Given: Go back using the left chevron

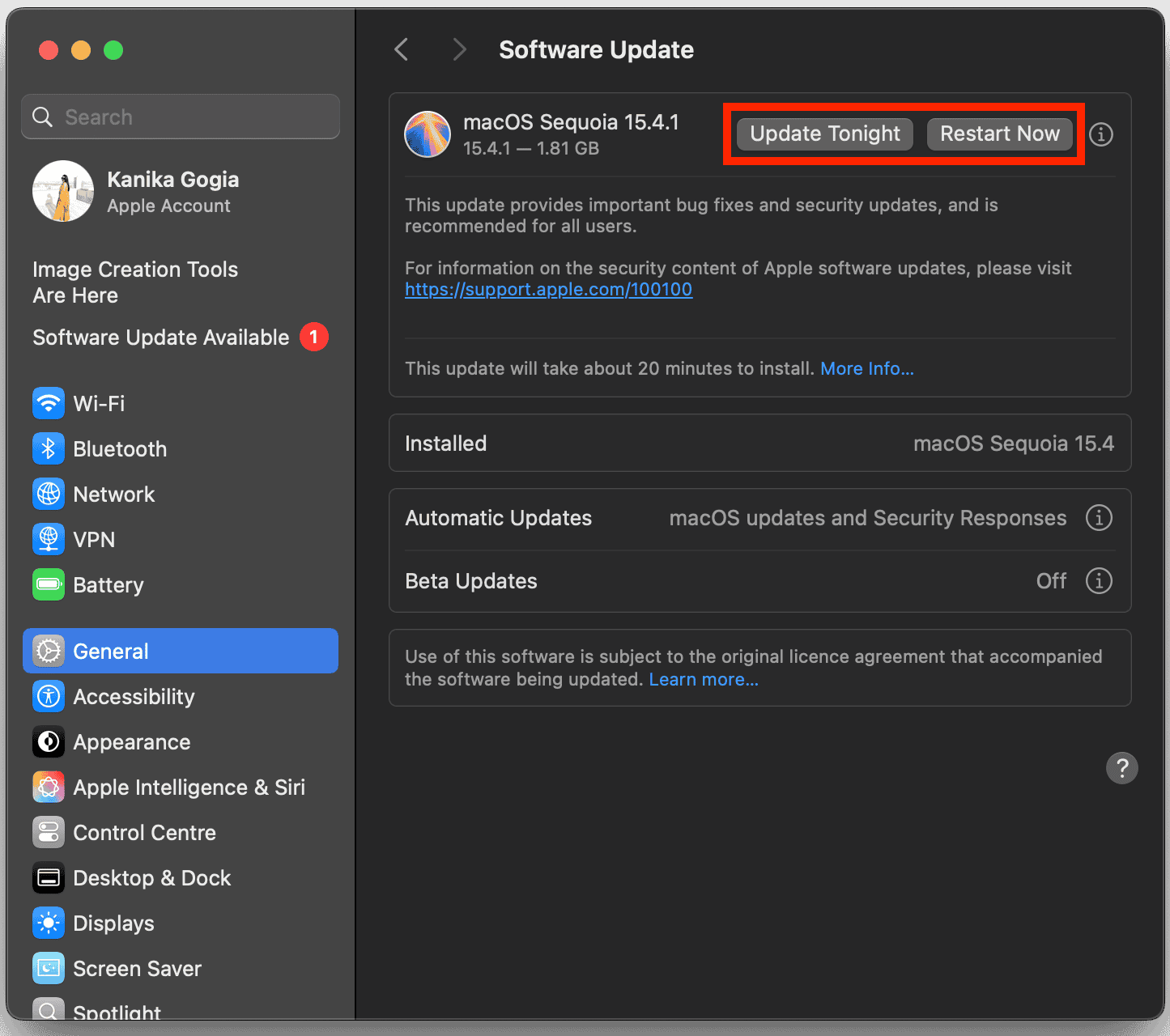Looking at the screenshot, I should [x=402, y=50].
